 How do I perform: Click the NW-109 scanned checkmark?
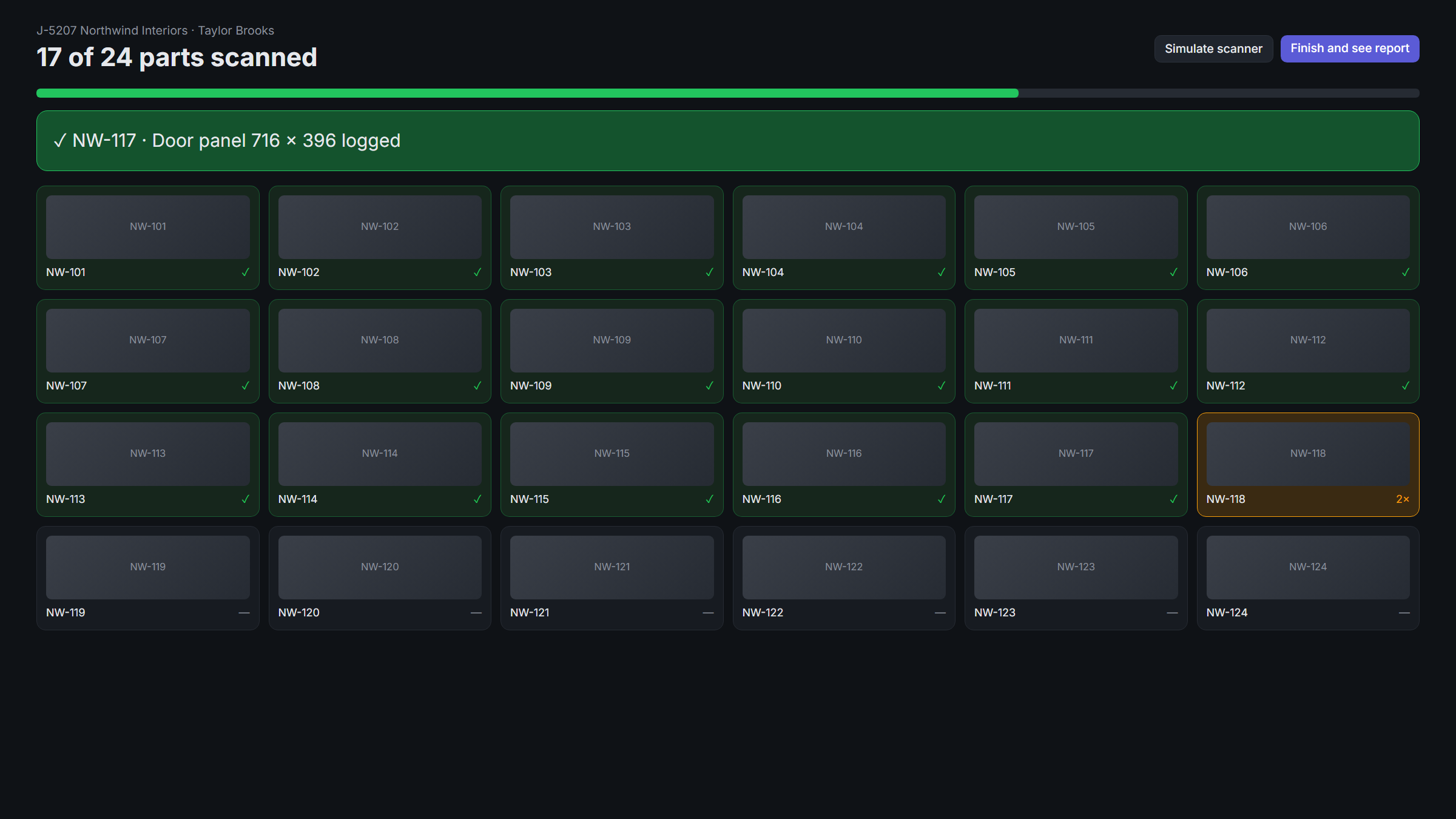pos(709,386)
